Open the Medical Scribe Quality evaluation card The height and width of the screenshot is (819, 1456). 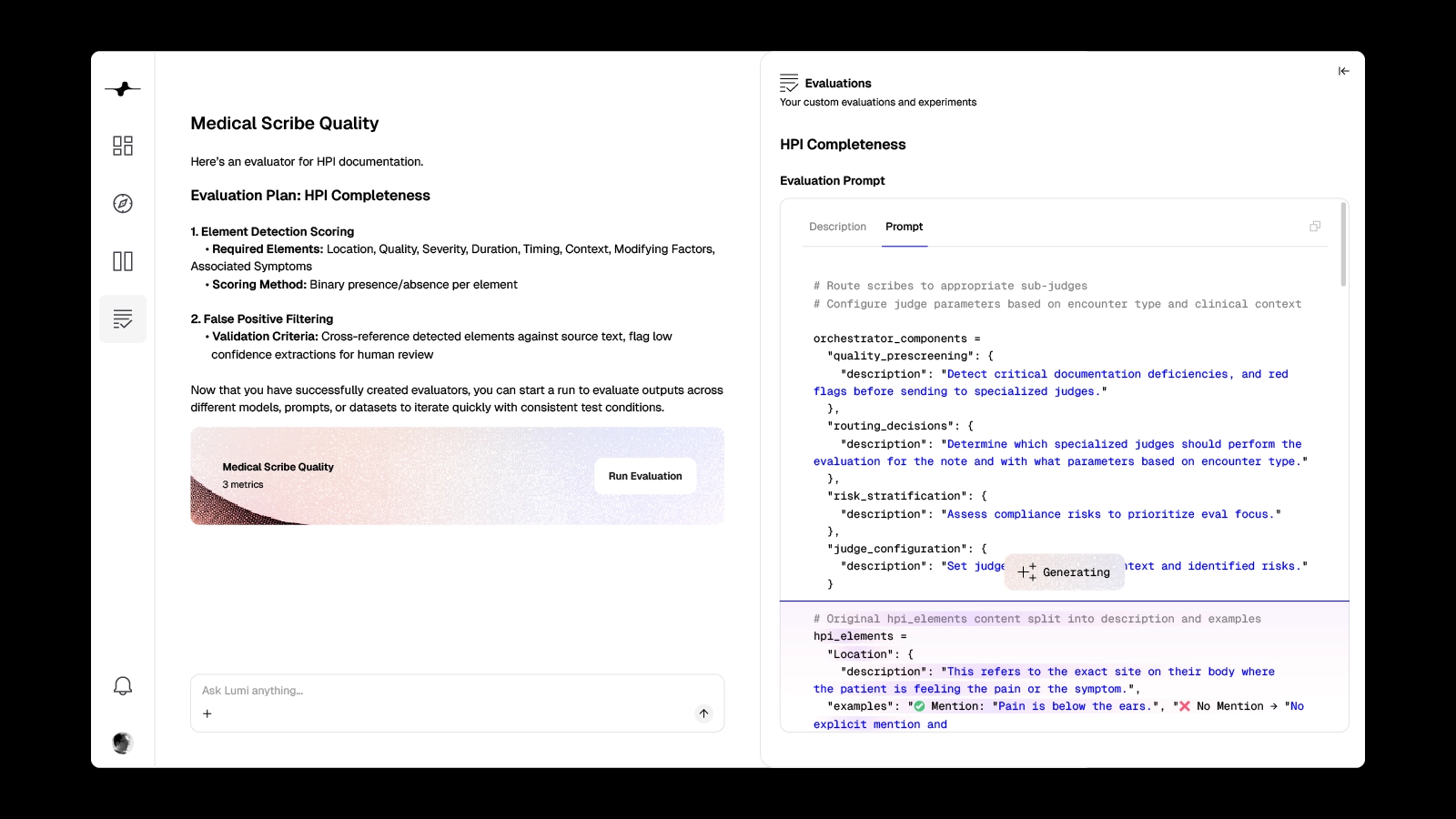point(458,476)
